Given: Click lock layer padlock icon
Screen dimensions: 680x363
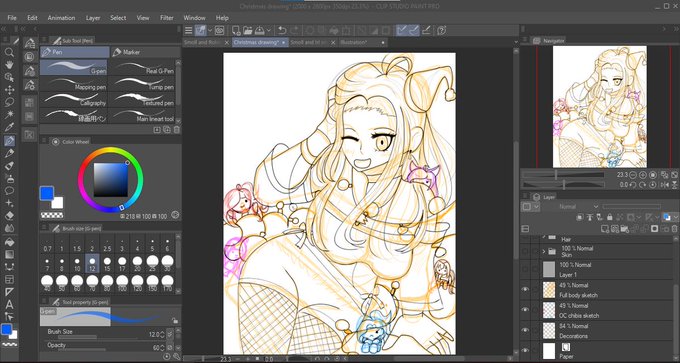Looking at the screenshot, I should [x=609, y=217].
